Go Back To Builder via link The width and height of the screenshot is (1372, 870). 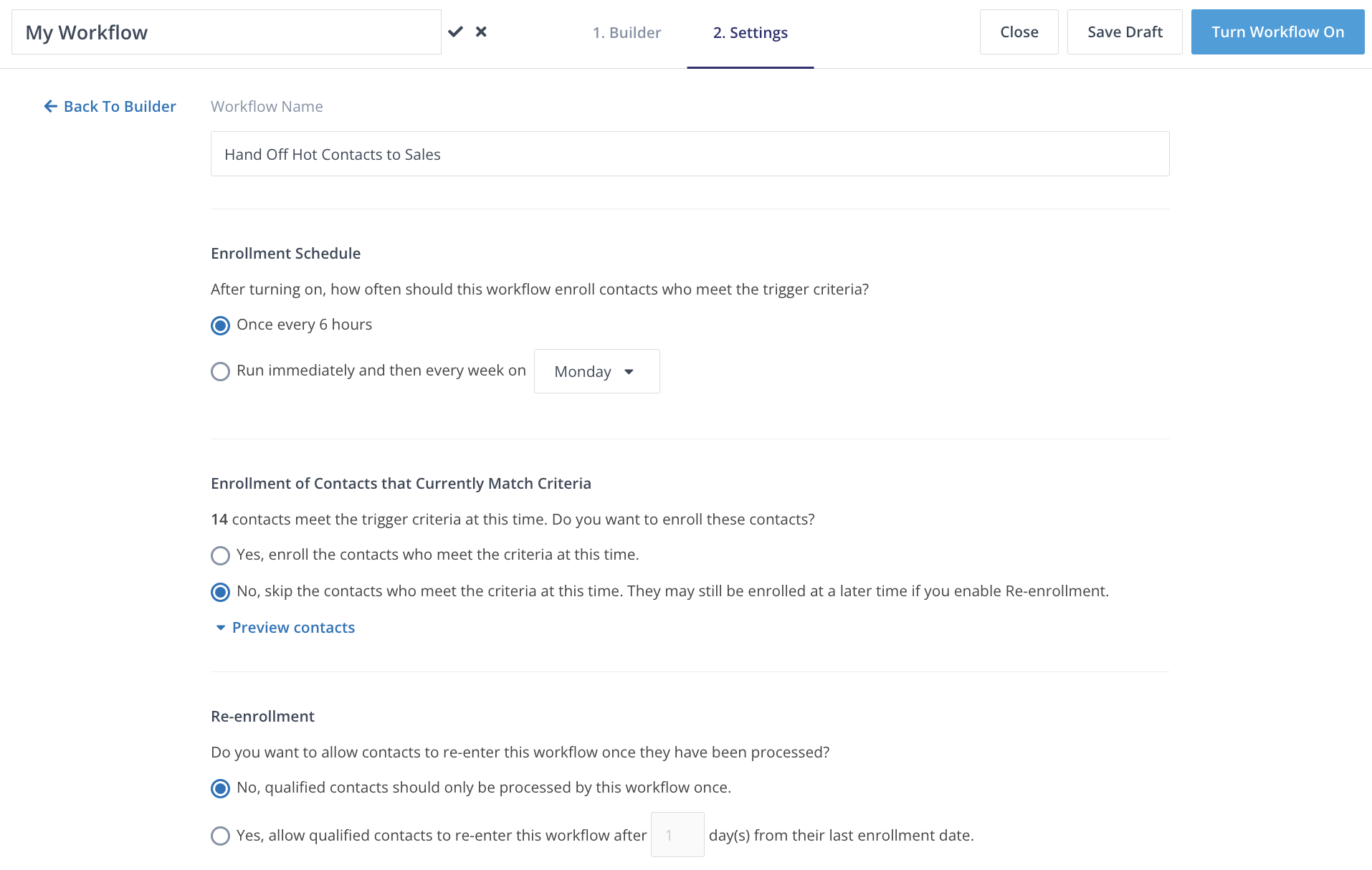(x=120, y=106)
